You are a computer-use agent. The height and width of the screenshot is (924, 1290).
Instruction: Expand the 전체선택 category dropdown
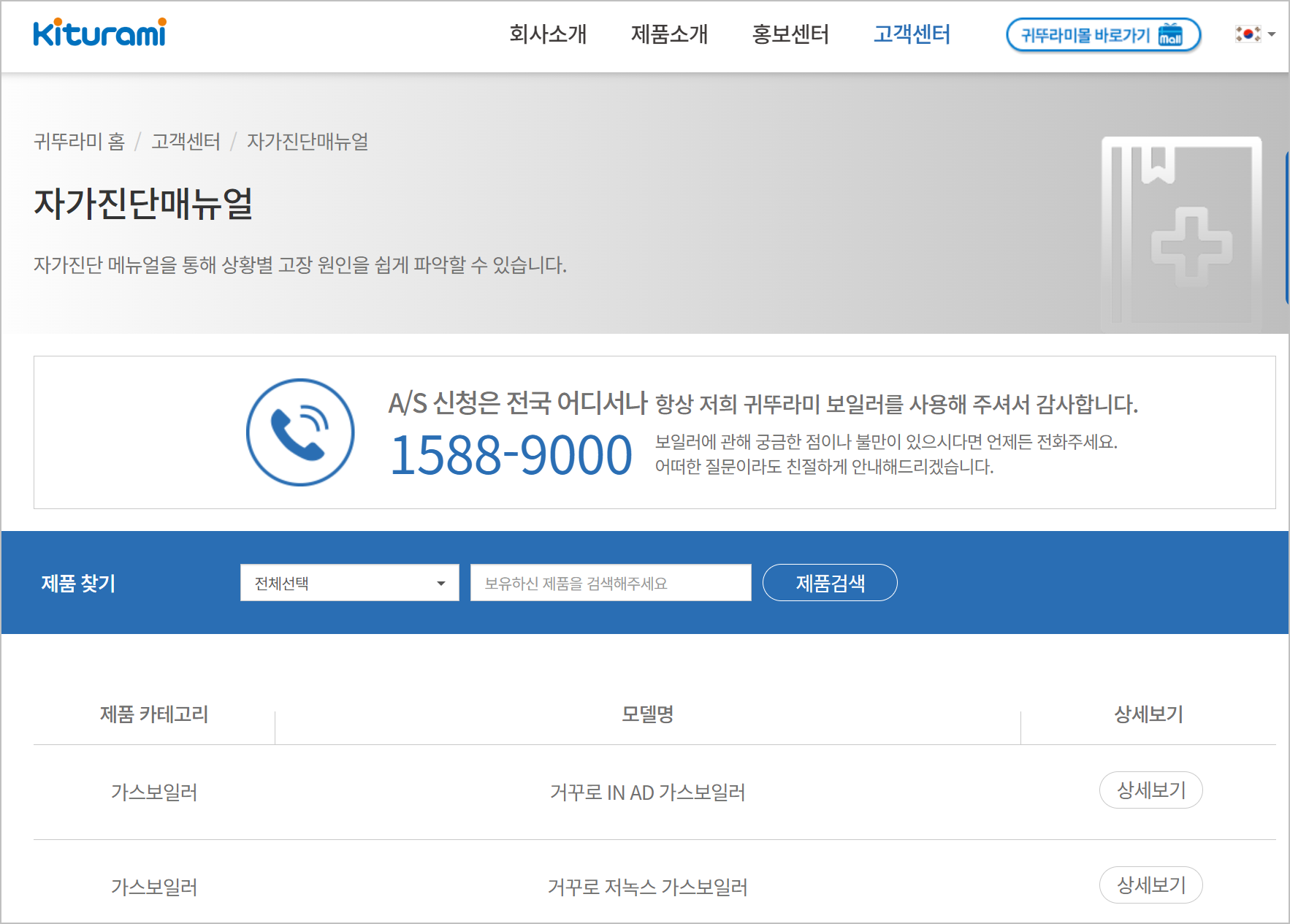pos(350,583)
